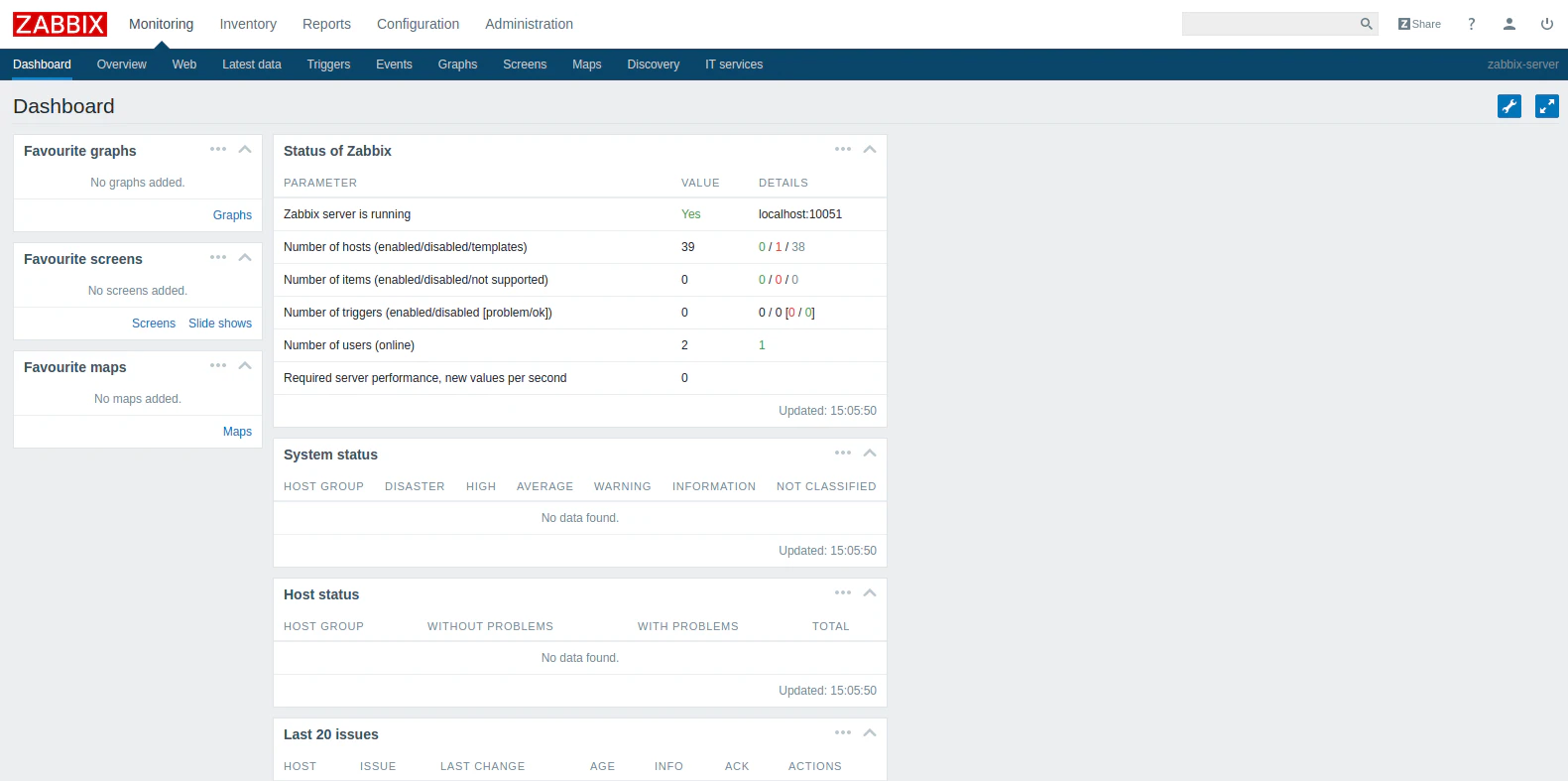Collapse the Favourite maps widget

coord(245,365)
